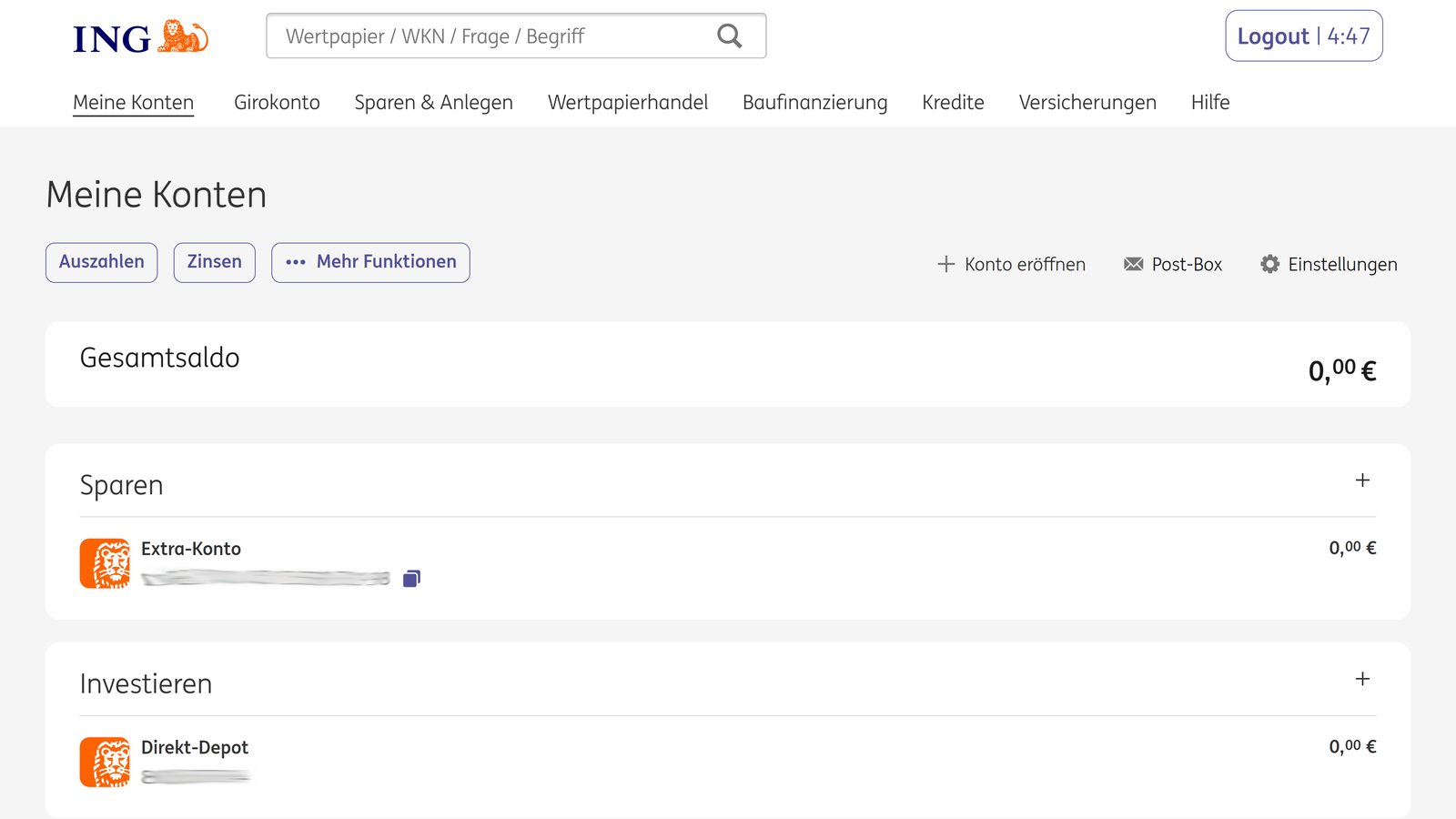Viewport: 1456px width, 819px height.
Task: Click into the Wertpapier search field
Action: coord(473,35)
